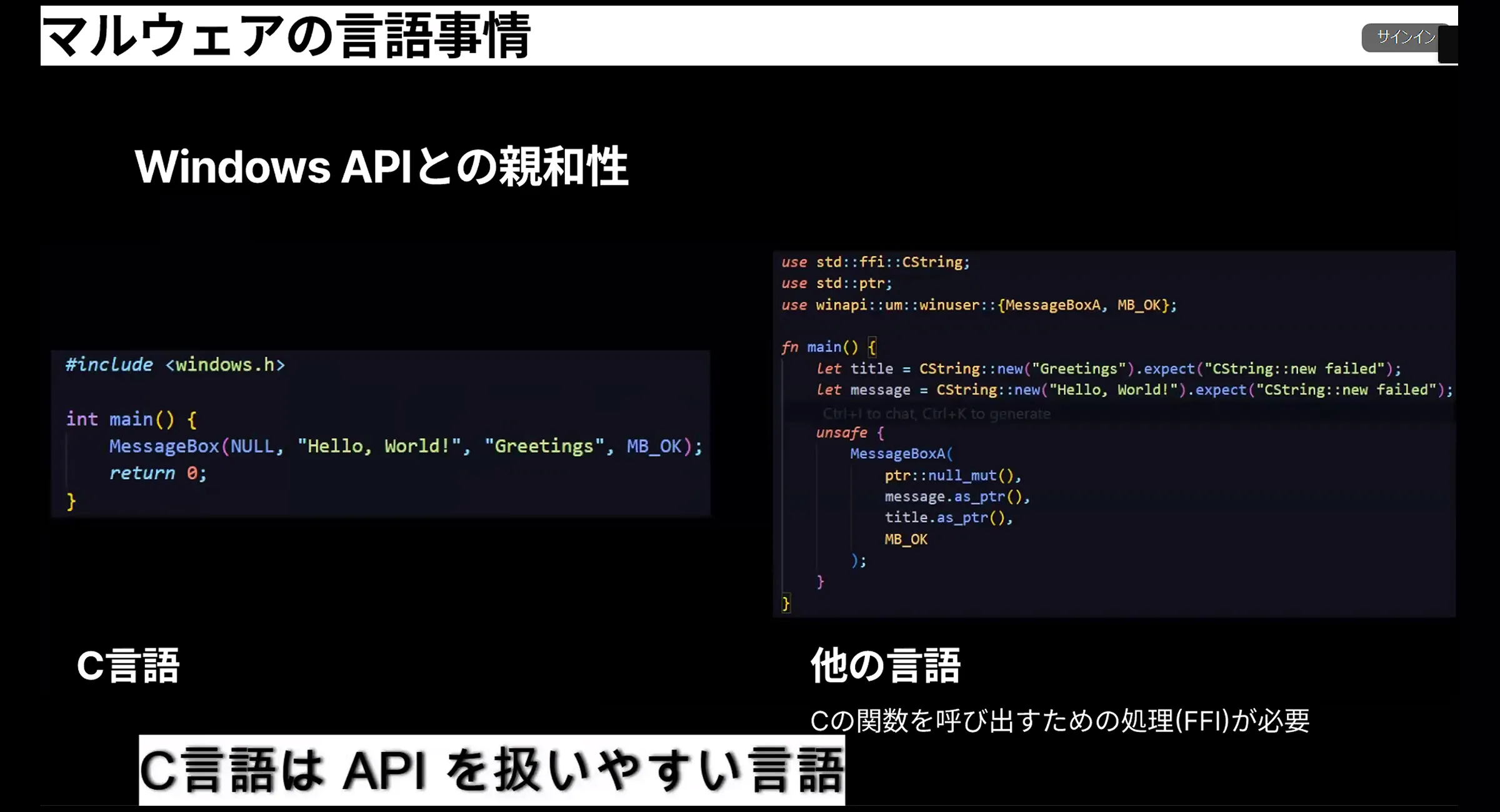Image resolution: width=1500 pixels, height=812 pixels.
Task: Click the fn main() line in Rust code
Action: click(x=828, y=347)
